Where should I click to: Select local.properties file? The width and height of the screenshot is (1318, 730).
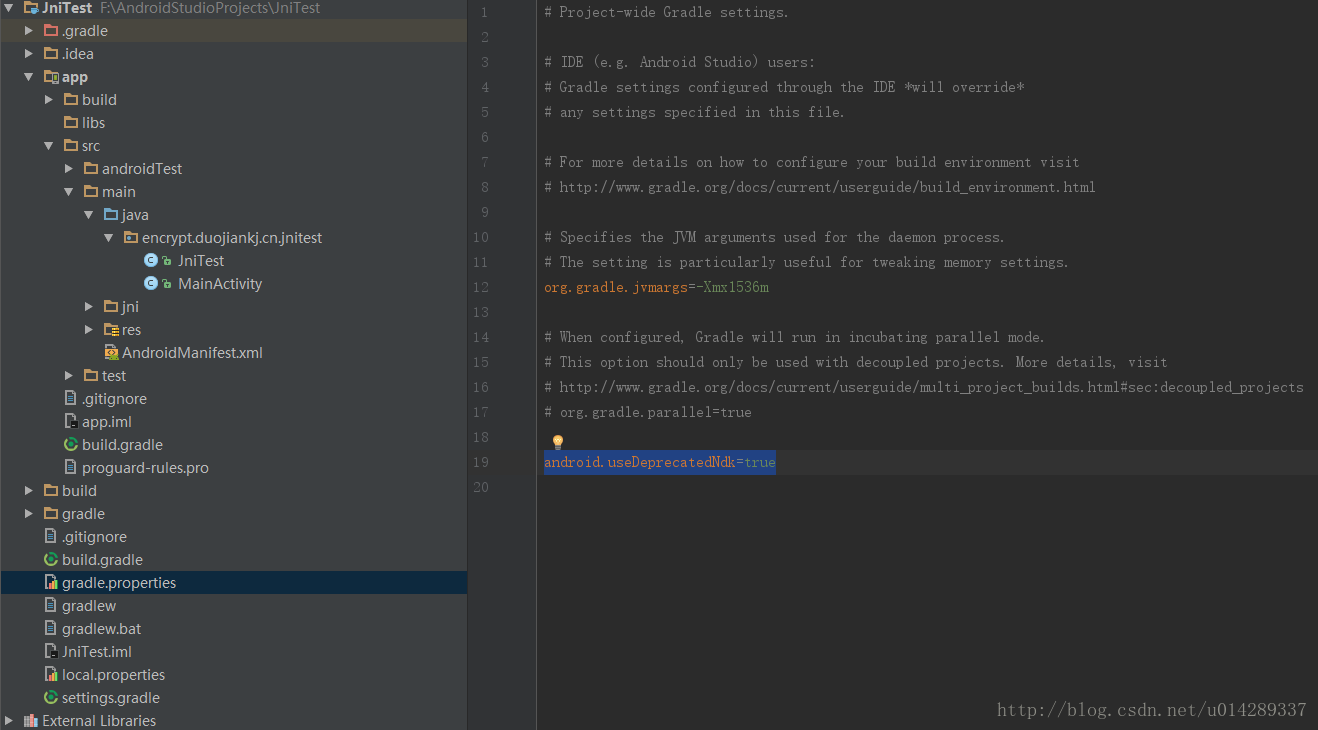[x=113, y=675]
